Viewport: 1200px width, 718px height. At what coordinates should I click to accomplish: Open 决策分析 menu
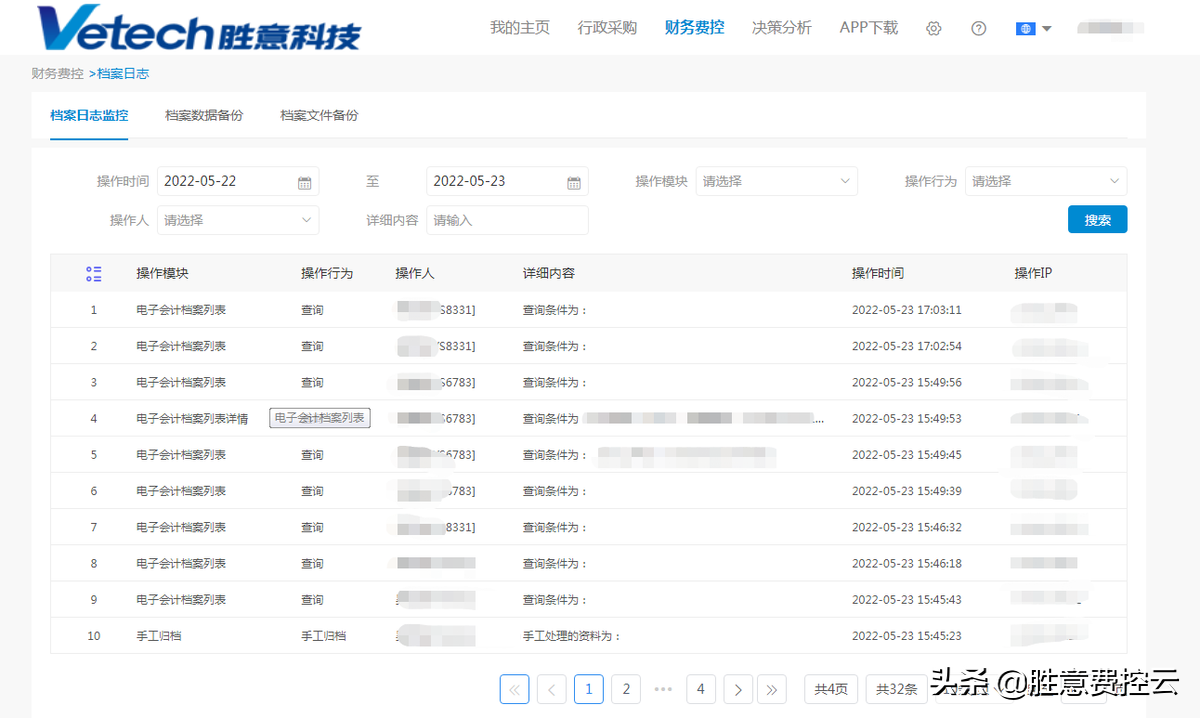click(782, 28)
